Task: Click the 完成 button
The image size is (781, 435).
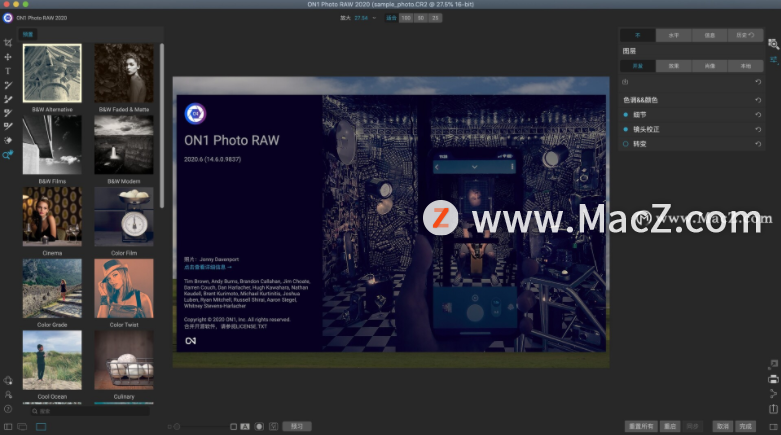Action: 746,427
